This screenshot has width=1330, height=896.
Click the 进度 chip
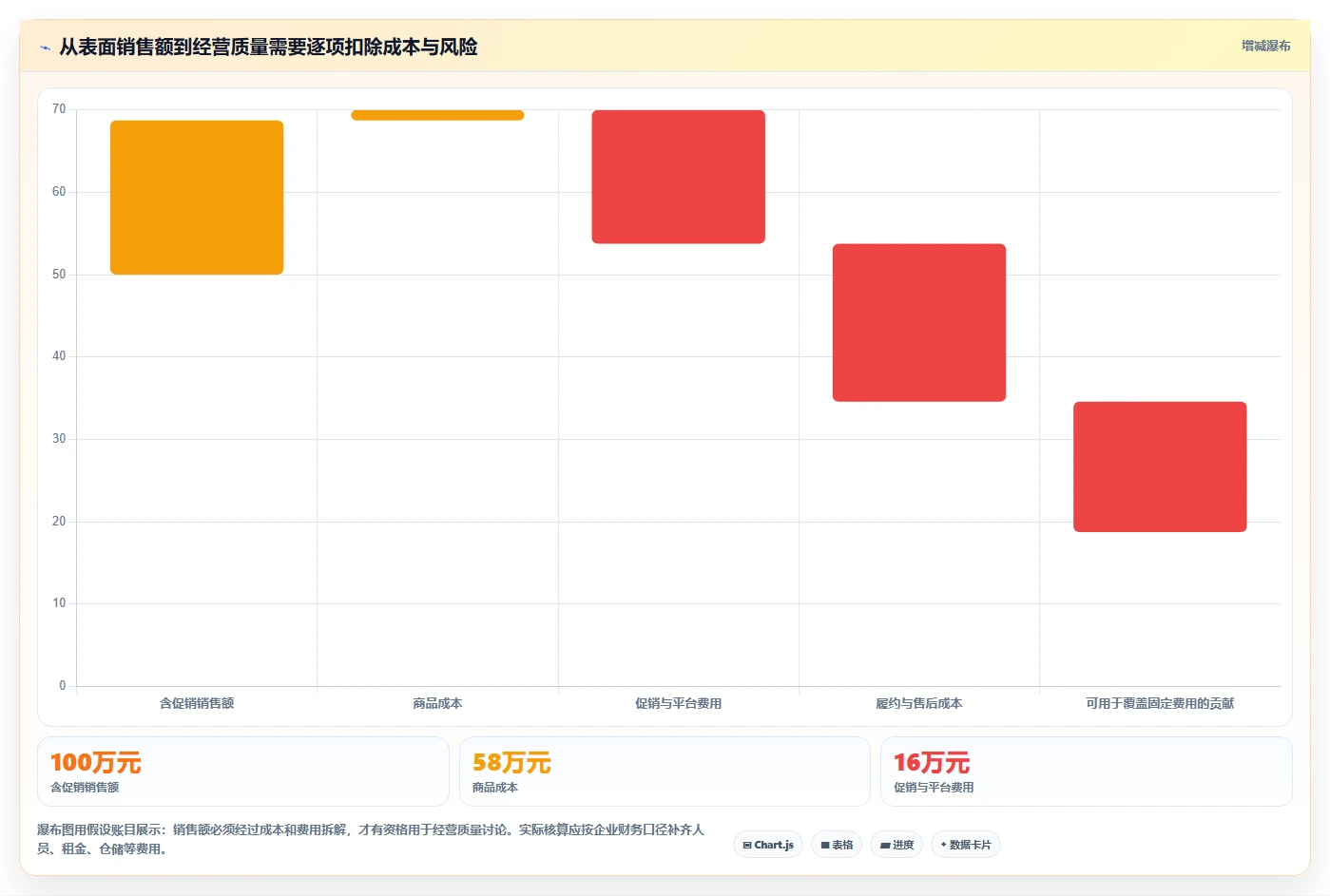tap(896, 845)
